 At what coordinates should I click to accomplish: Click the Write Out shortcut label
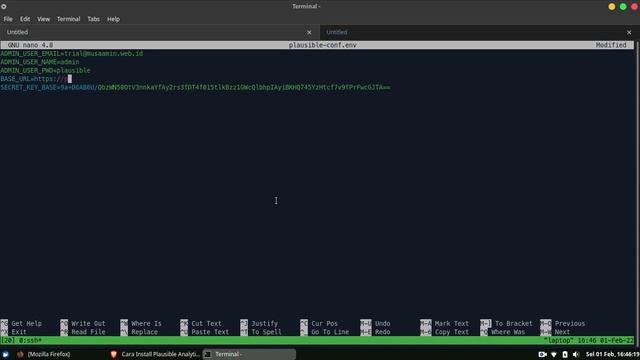(88, 323)
